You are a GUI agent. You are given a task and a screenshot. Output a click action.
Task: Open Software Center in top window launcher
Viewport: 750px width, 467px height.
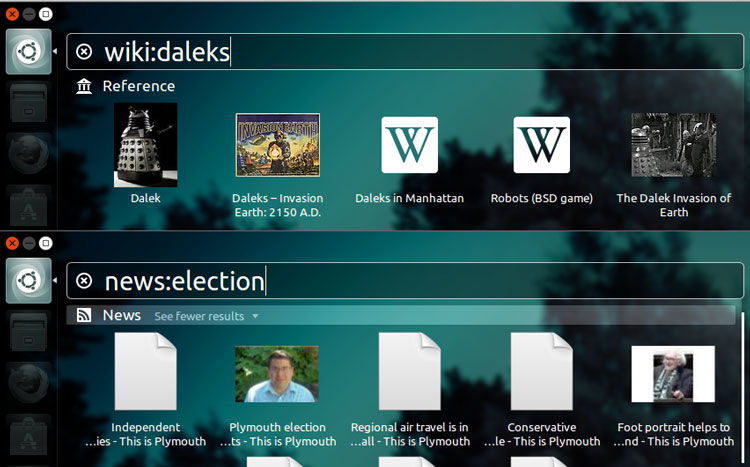click(x=29, y=206)
